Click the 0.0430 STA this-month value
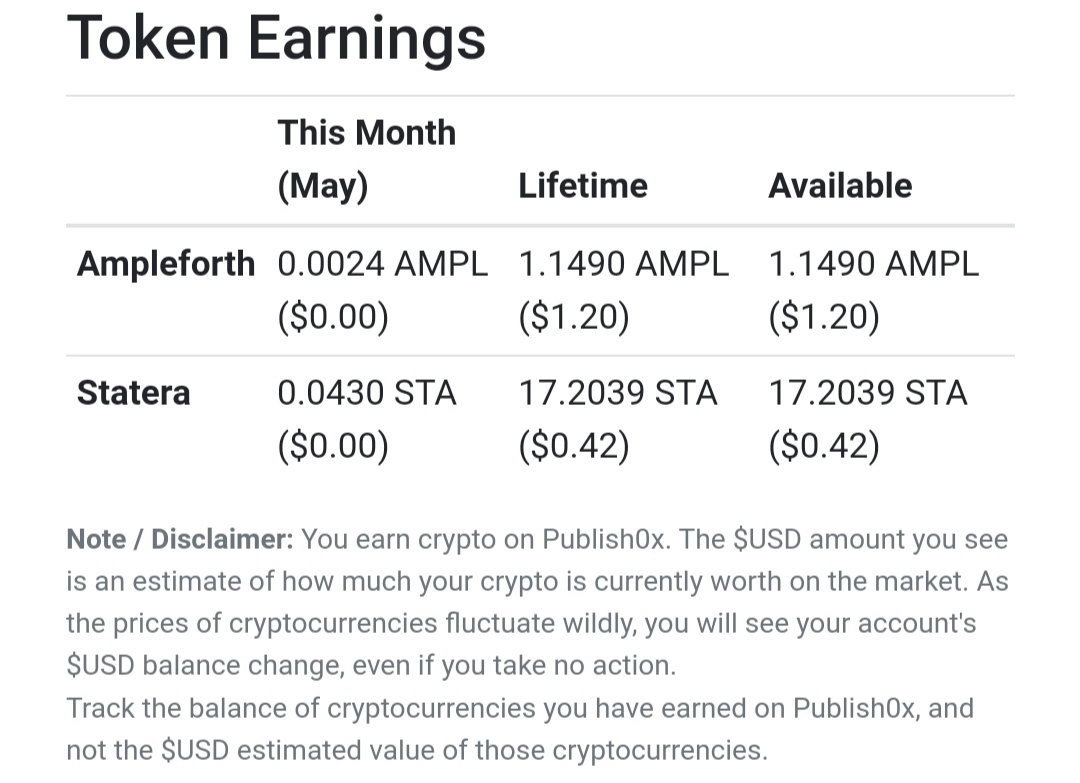Screen dimensions: 1080x783 coord(367,393)
